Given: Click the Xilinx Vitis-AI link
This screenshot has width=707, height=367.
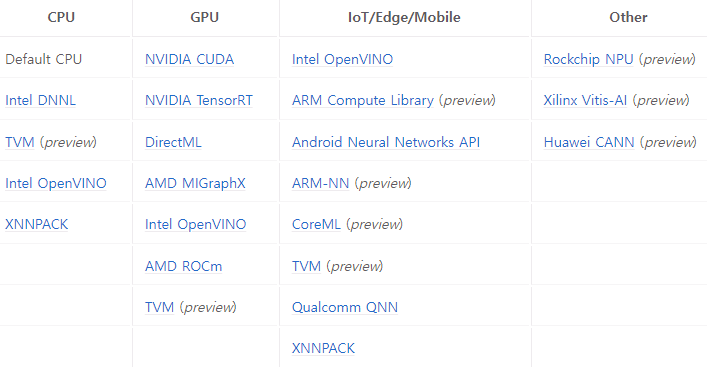Looking at the screenshot, I should coord(585,100).
